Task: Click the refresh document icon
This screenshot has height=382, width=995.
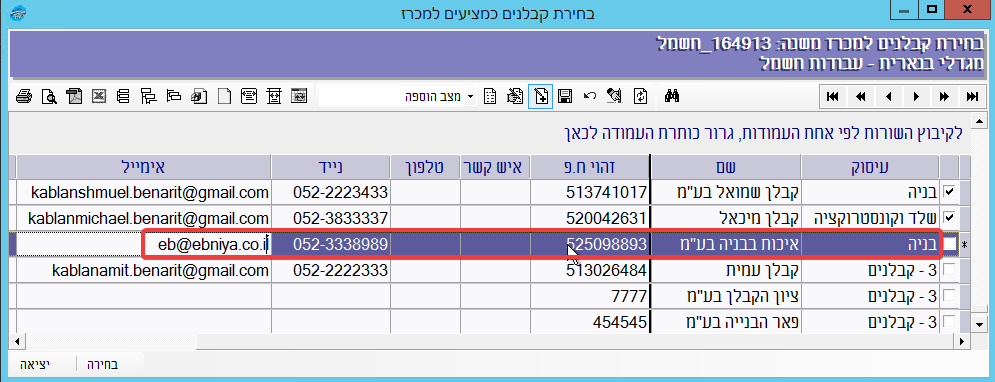Action: click(x=641, y=96)
